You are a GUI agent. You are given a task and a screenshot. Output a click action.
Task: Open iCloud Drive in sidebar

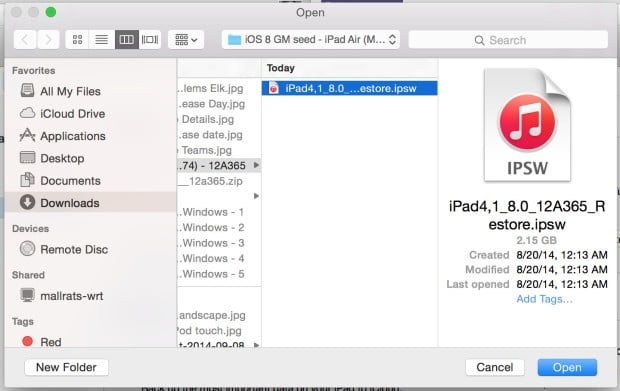point(91,113)
